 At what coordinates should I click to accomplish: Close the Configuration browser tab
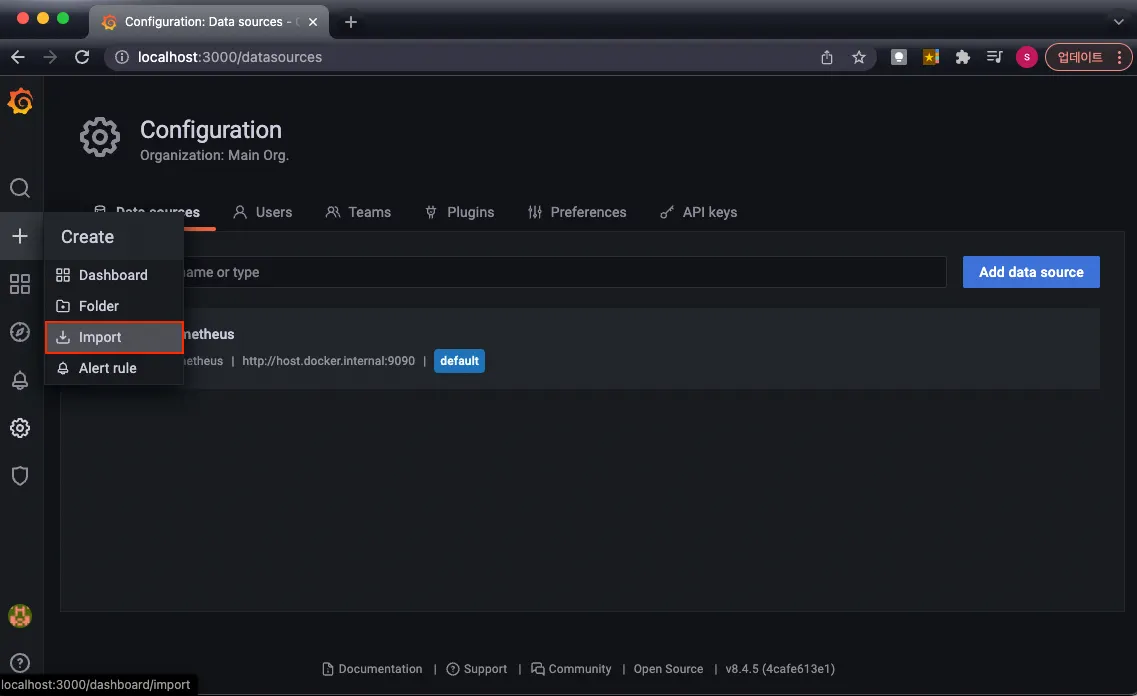(x=313, y=22)
